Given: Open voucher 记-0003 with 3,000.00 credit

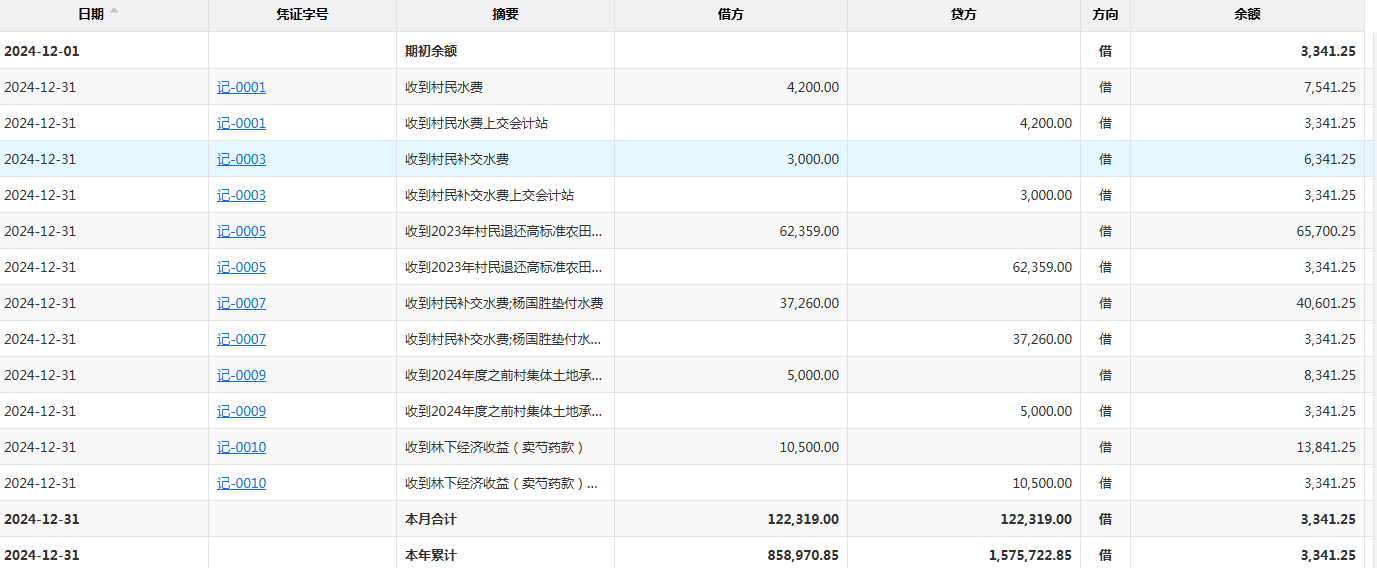Looking at the screenshot, I should [241, 195].
